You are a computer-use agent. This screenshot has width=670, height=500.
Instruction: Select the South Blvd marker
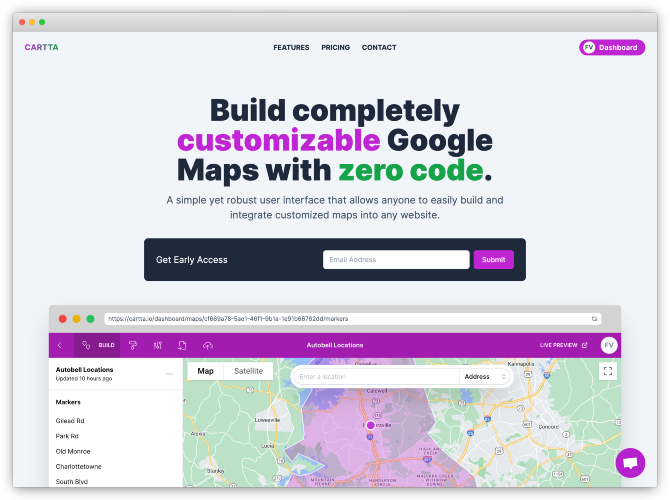(x=72, y=482)
